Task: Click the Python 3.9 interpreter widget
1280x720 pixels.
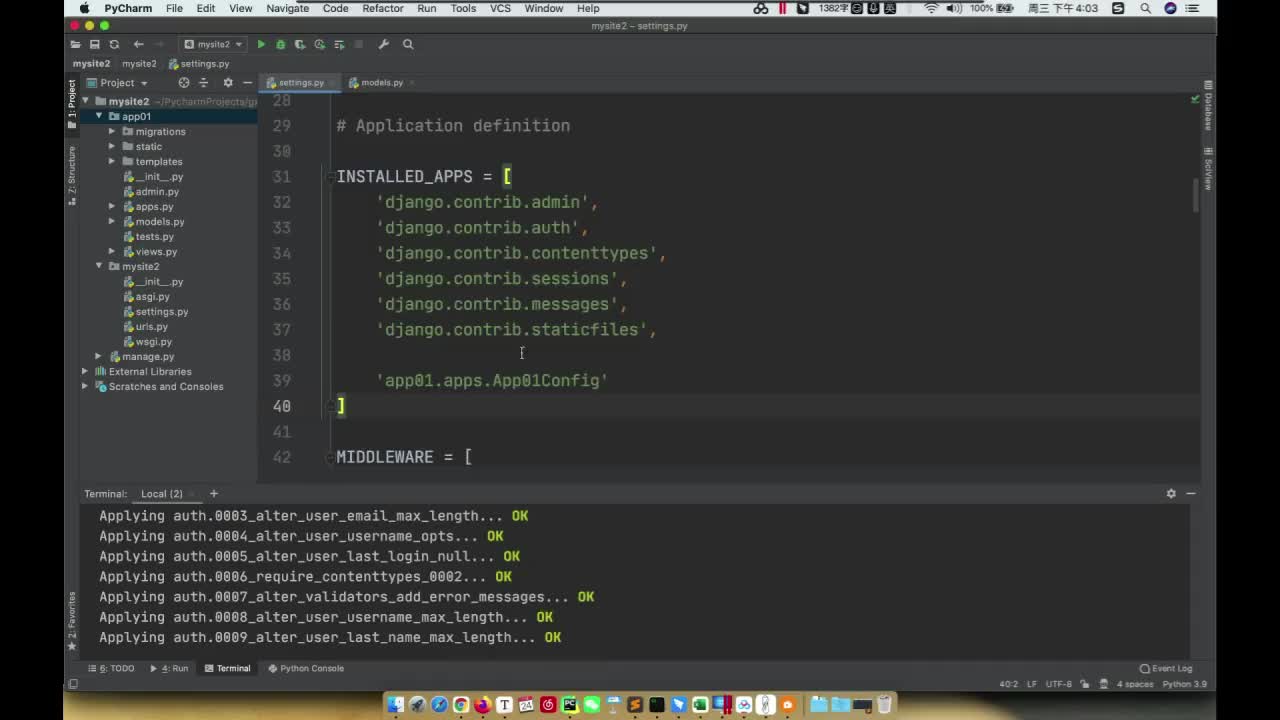Action: pyautogui.click(x=1185, y=684)
